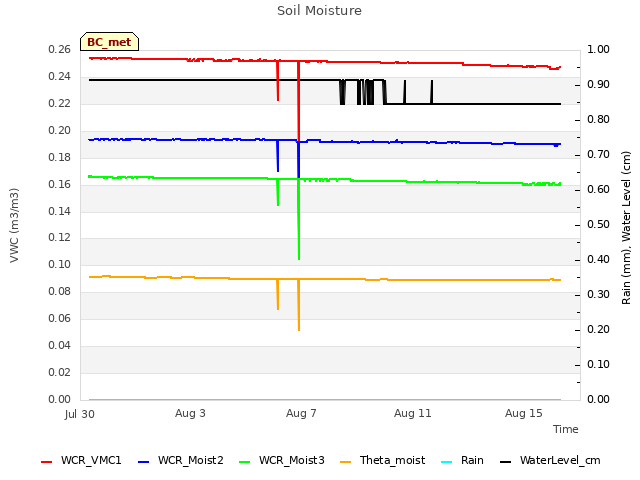Click the green WCR_Moist3 legend color marker
Viewport: 640px width, 480px height.
coord(244,462)
